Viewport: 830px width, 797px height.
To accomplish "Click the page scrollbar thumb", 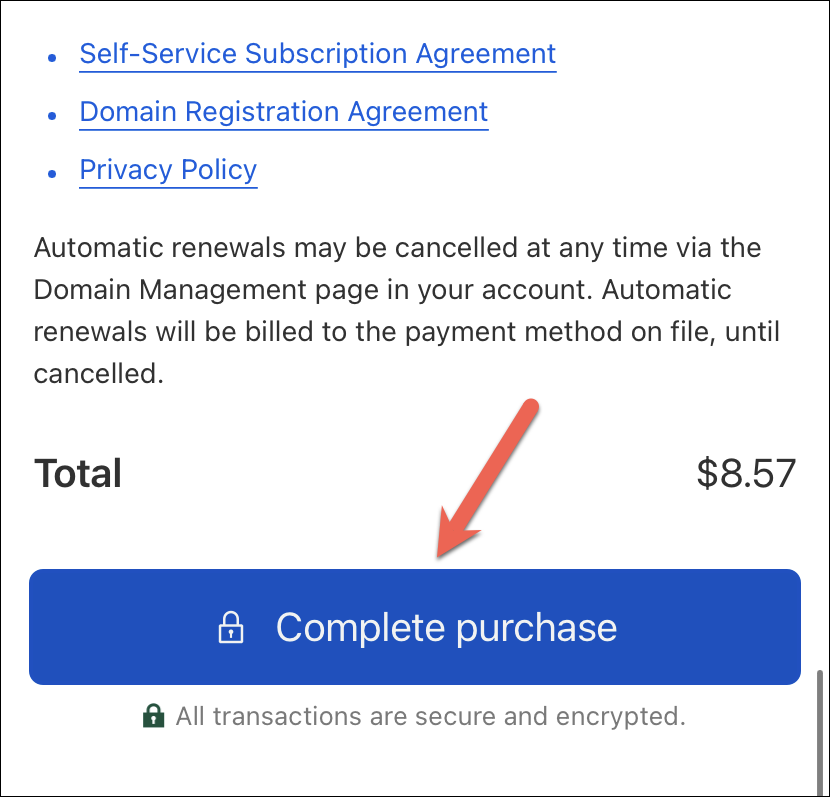I will pos(820,732).
